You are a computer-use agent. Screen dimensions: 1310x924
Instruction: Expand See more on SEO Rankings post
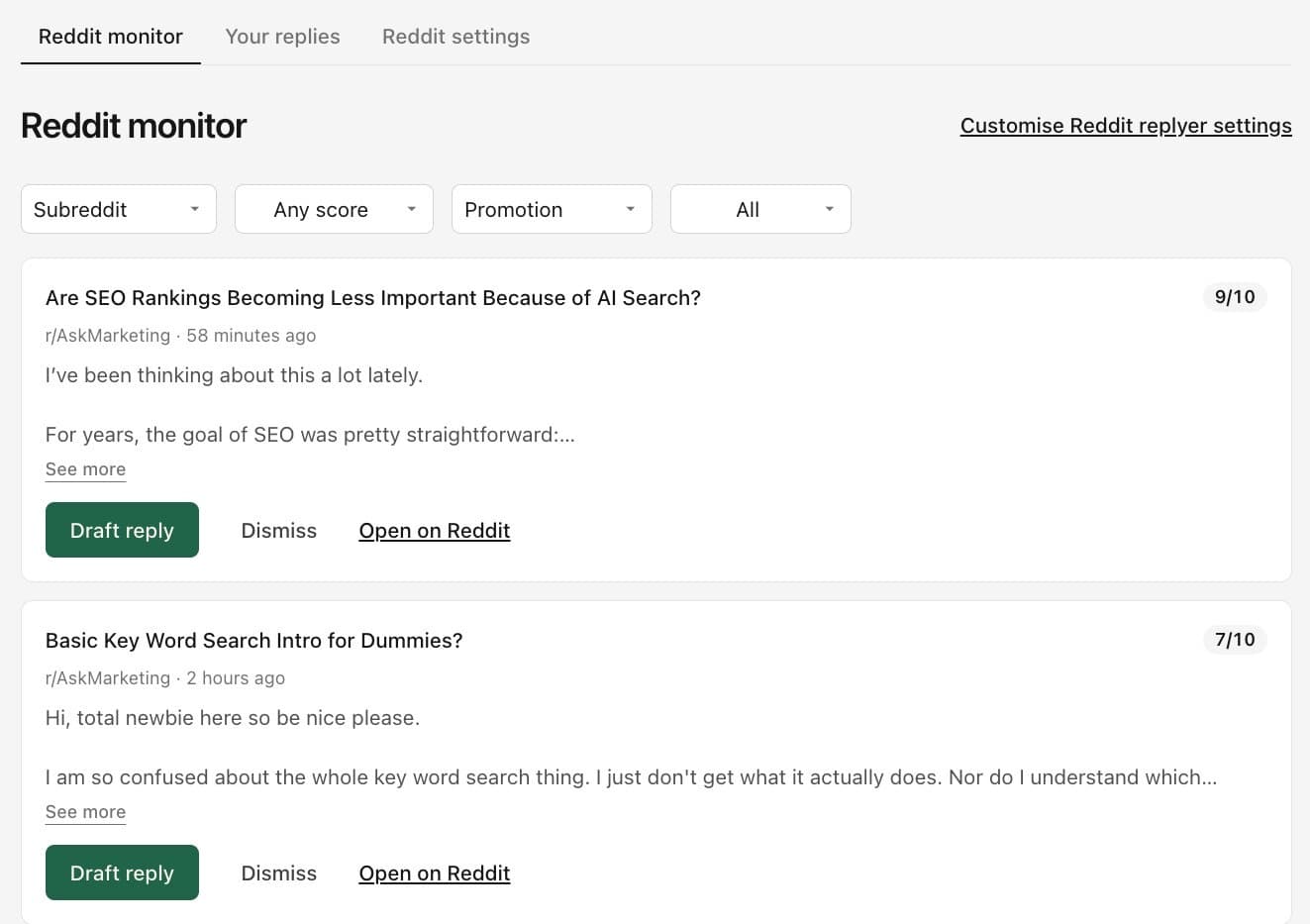[85, 469]
